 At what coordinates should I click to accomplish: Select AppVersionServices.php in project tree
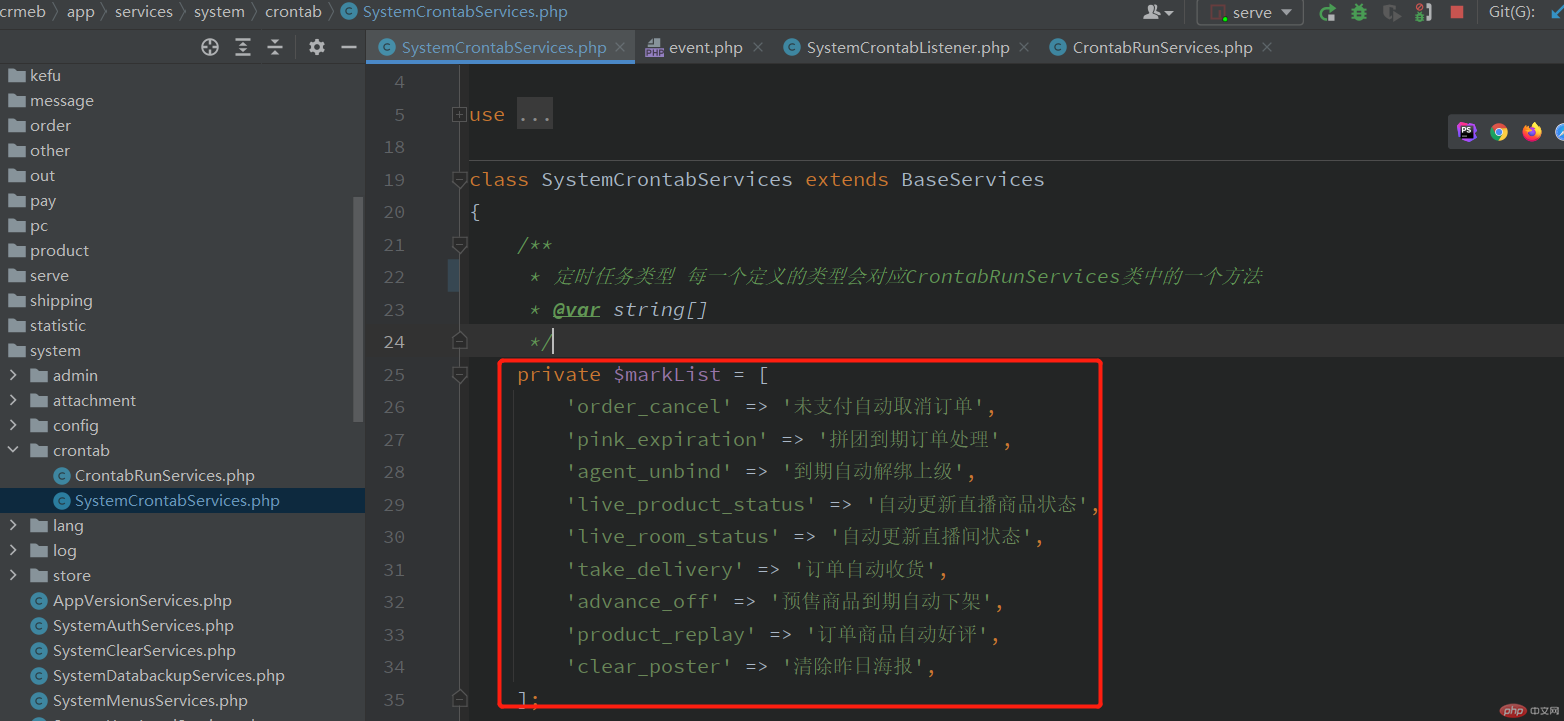coord(142,601)
